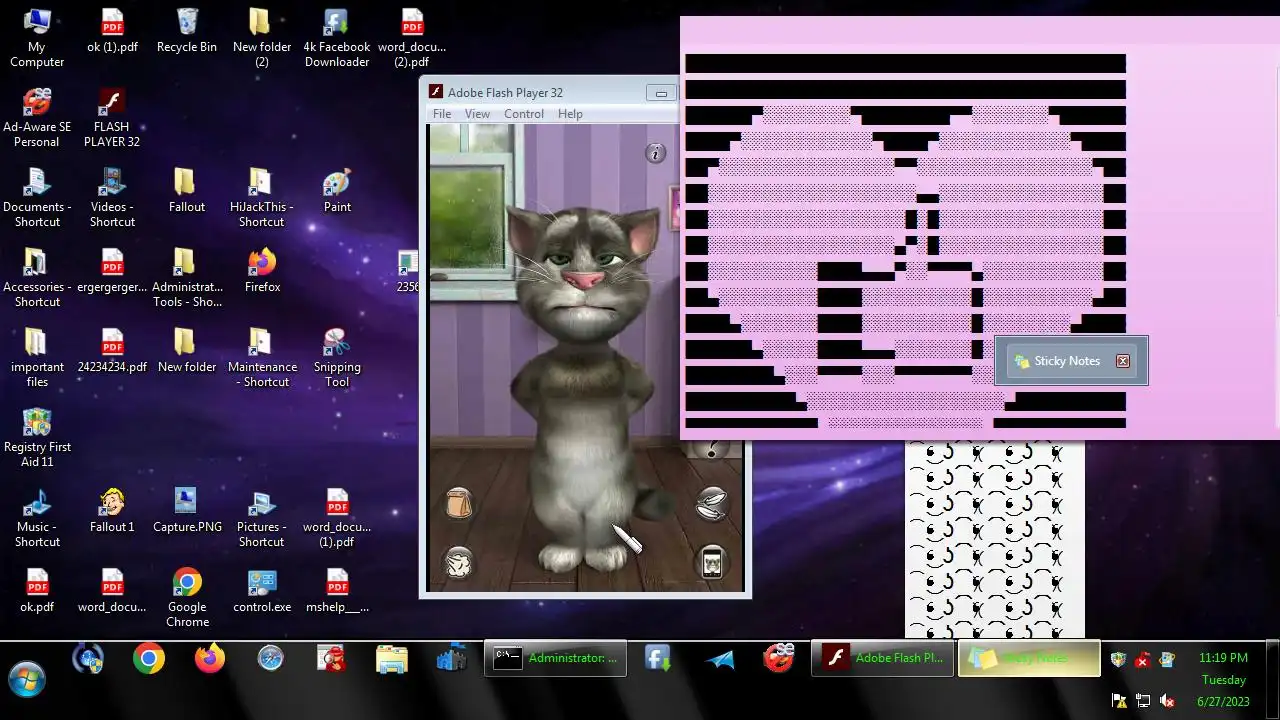The height and width of the screenshot is (720, 1280).
Task: Open Paint desktop icon
Action: (x=337, y=191)
